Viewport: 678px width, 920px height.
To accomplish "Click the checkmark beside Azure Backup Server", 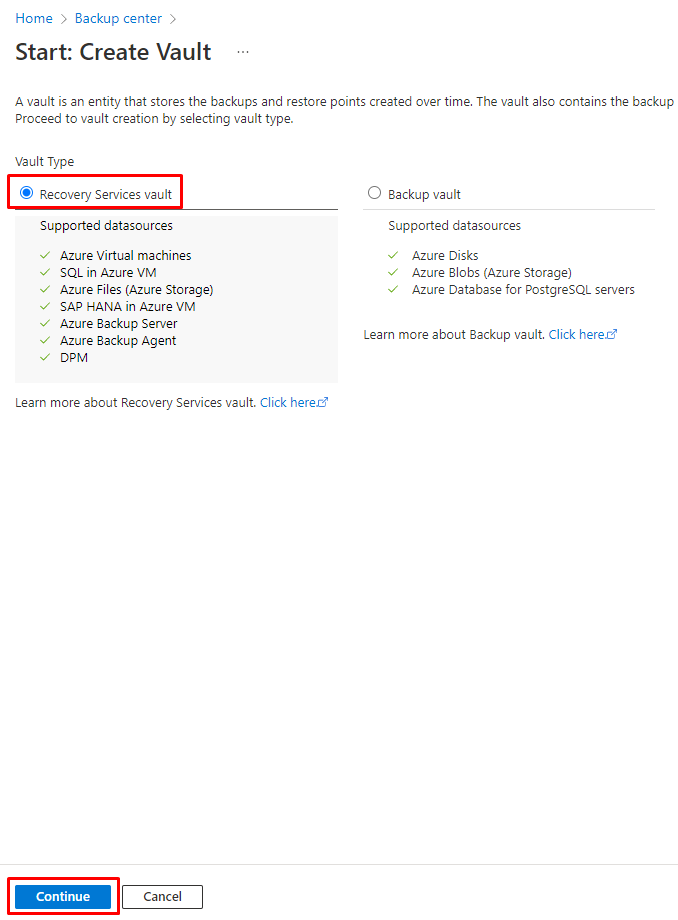I will pyautogui.click(x=45, y=323).
